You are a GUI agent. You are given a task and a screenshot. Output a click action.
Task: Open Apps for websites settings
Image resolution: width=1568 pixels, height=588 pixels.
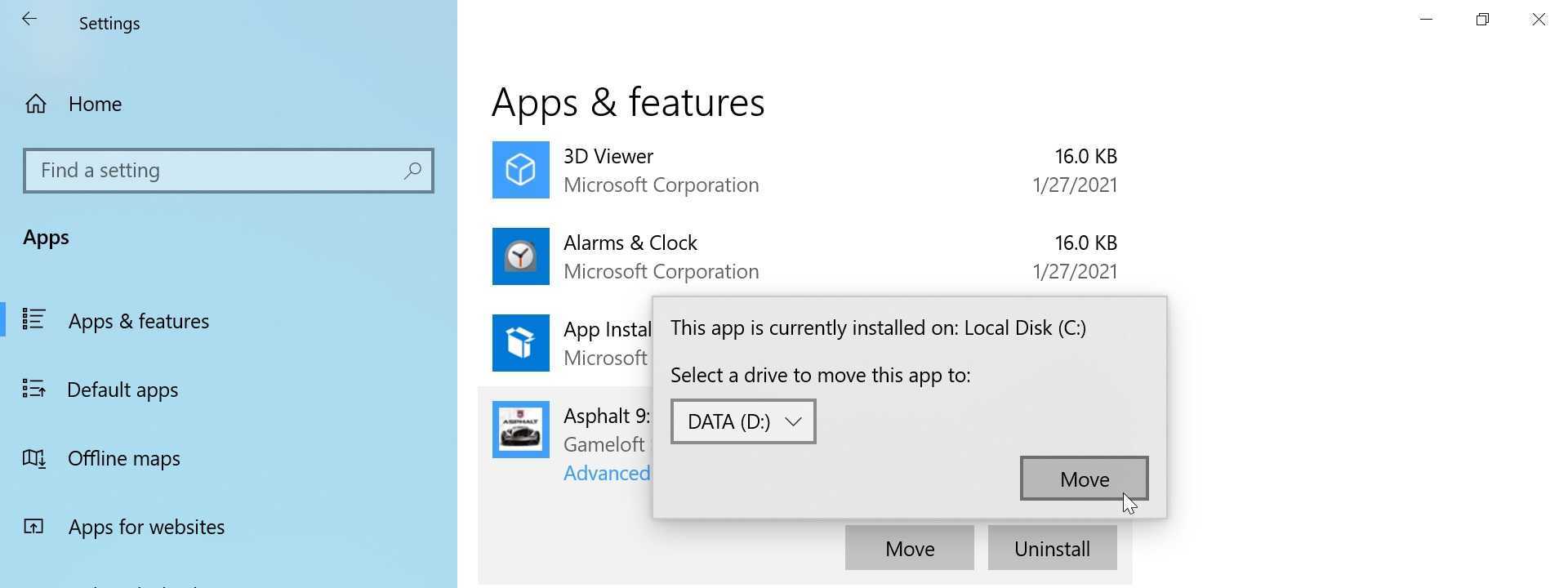146,527
